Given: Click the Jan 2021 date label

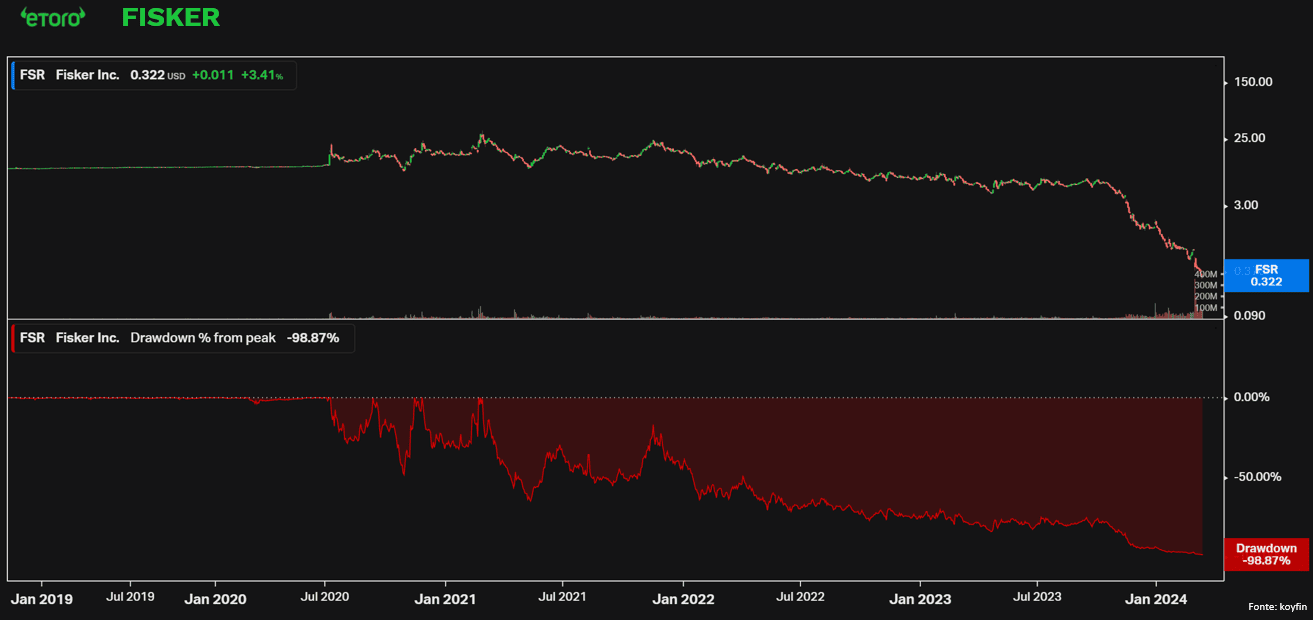Looking at the screenshot, I should click(445, 599).
